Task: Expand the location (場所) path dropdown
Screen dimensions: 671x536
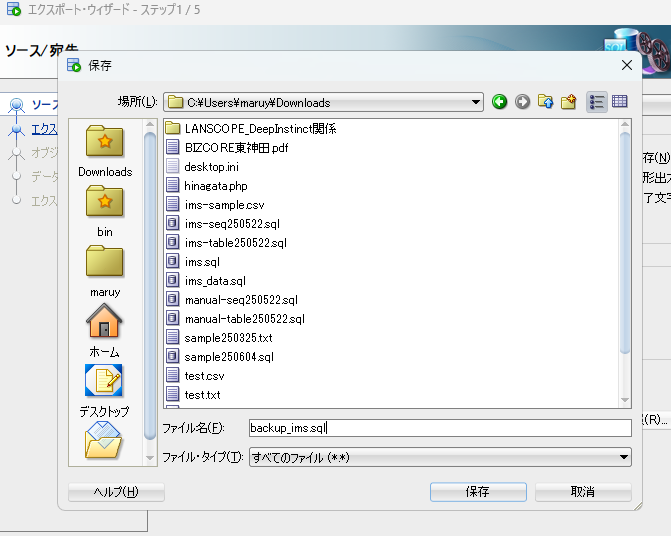Action: pos(476,102)
